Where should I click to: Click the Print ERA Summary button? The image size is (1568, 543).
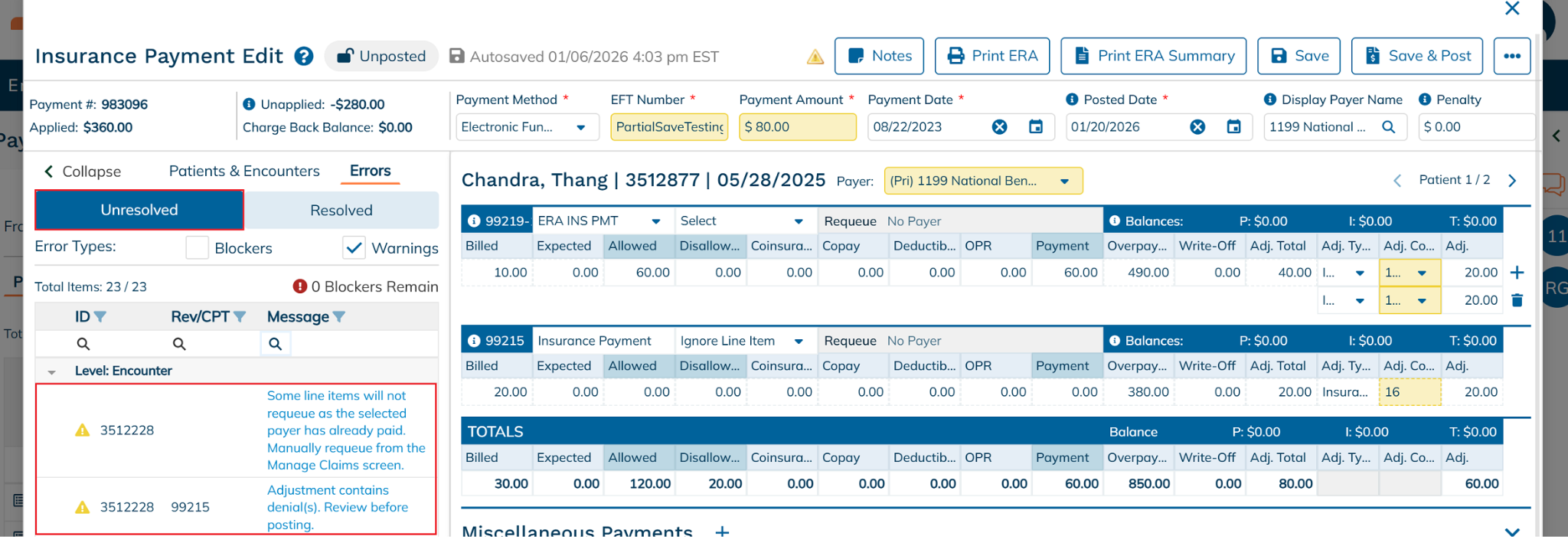[1153, 56]
